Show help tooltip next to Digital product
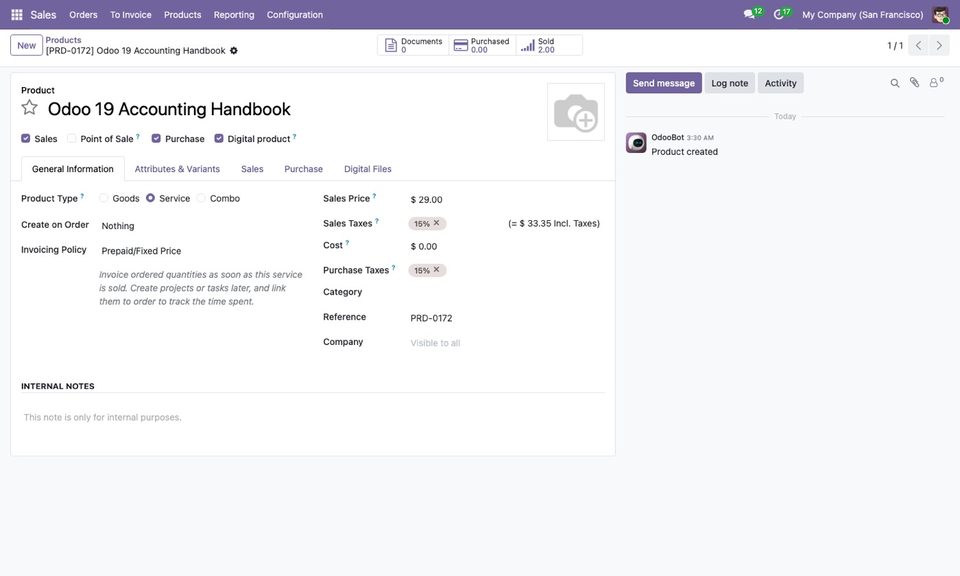Viewport: 960px width, 576px height. coord(294,137)
